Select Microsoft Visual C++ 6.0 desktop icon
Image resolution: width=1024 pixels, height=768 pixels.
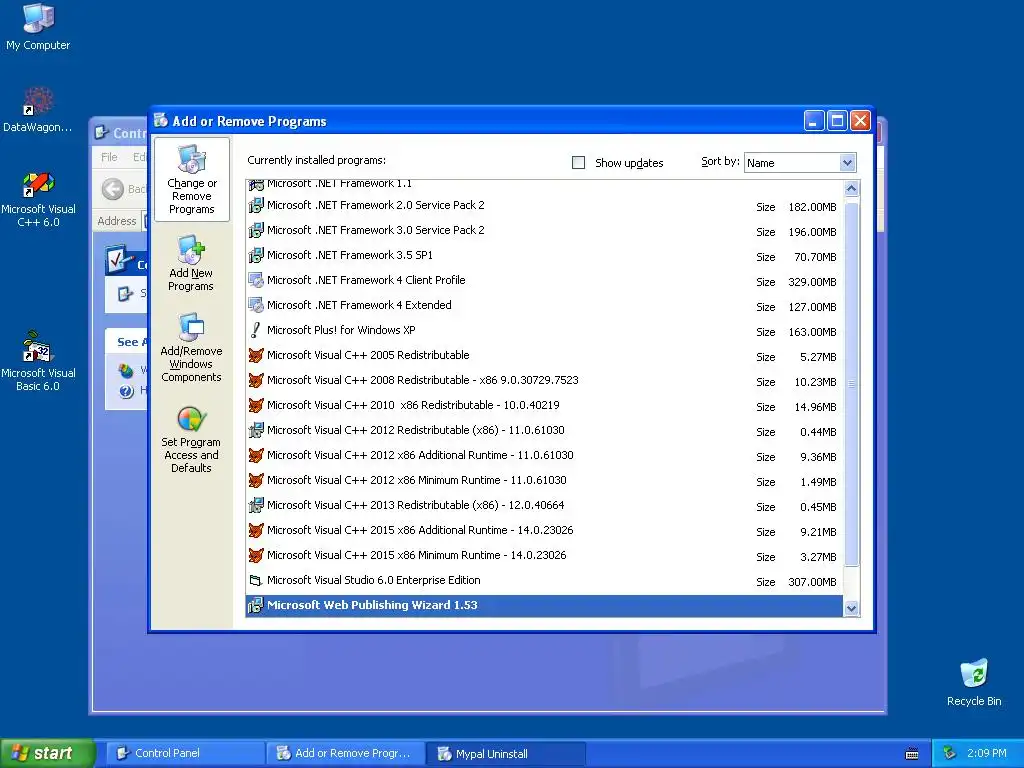pos(38,184)
